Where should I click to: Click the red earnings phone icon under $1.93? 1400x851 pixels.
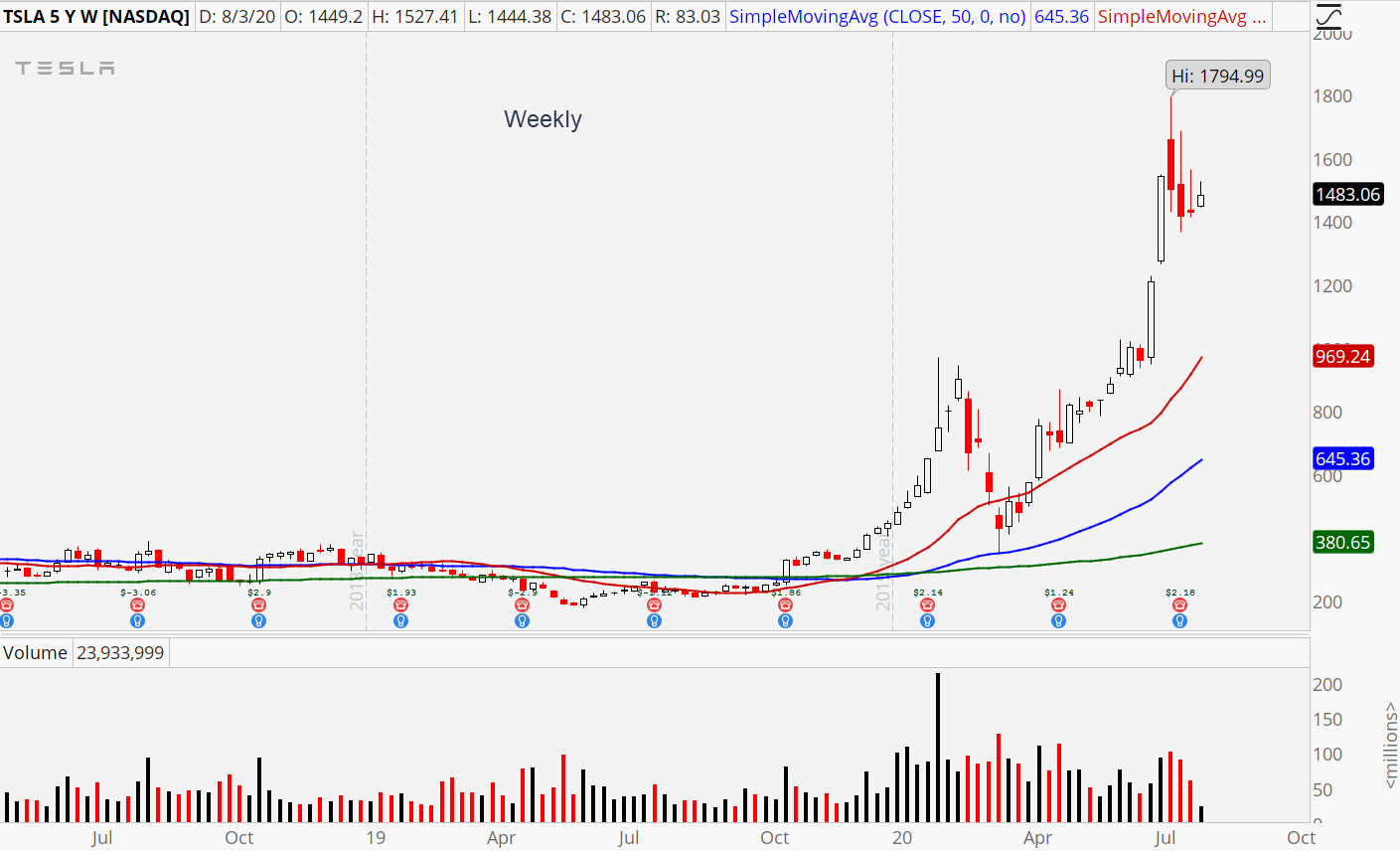tap(401, 604)
